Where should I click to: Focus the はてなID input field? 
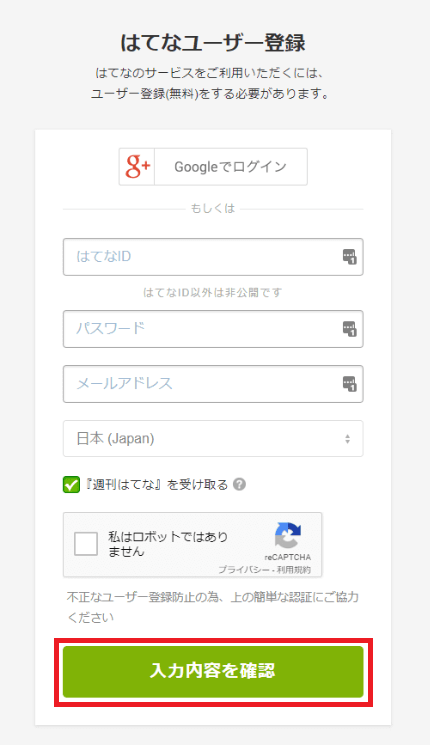213,257
